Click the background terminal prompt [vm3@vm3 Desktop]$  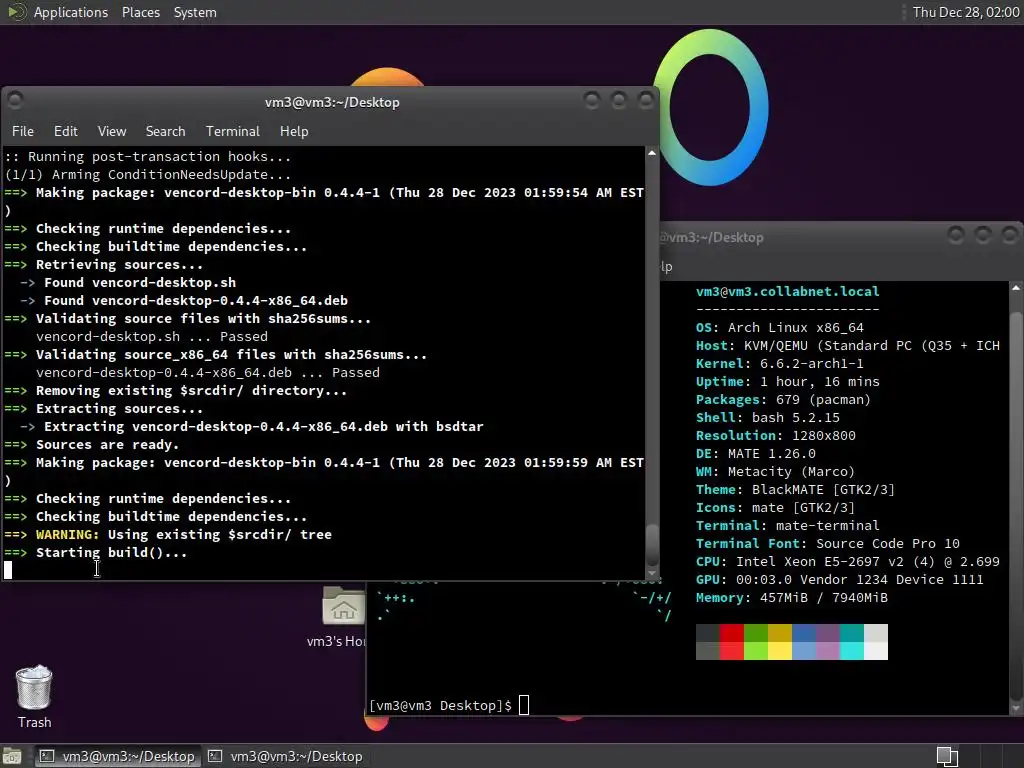(x=440, y=705)
